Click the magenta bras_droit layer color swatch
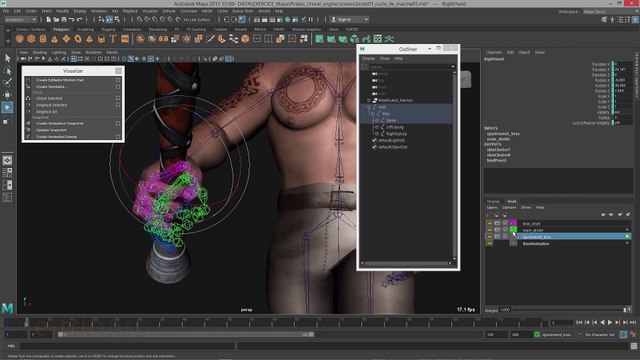 click(513, 223)
